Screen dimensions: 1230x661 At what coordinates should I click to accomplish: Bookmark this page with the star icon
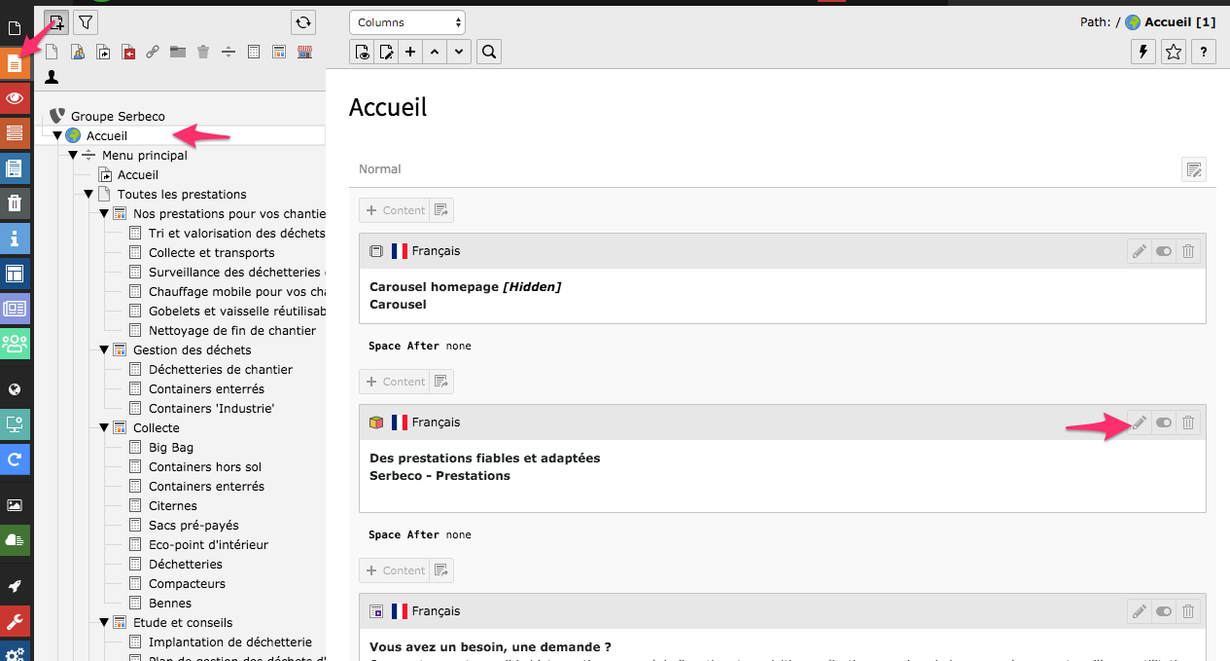(x=1174, y=52)
